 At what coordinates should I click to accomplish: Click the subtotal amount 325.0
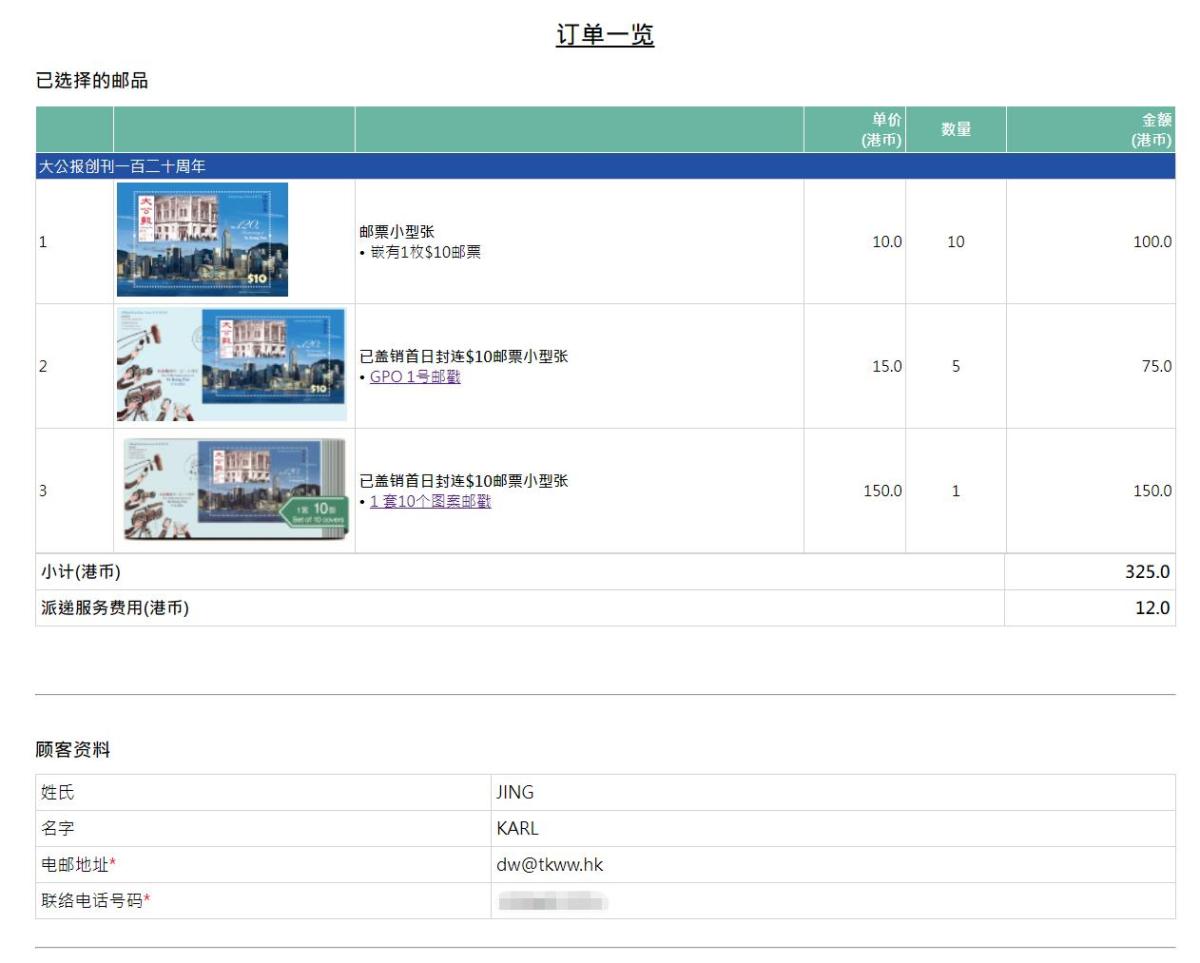coord(1147,572)
